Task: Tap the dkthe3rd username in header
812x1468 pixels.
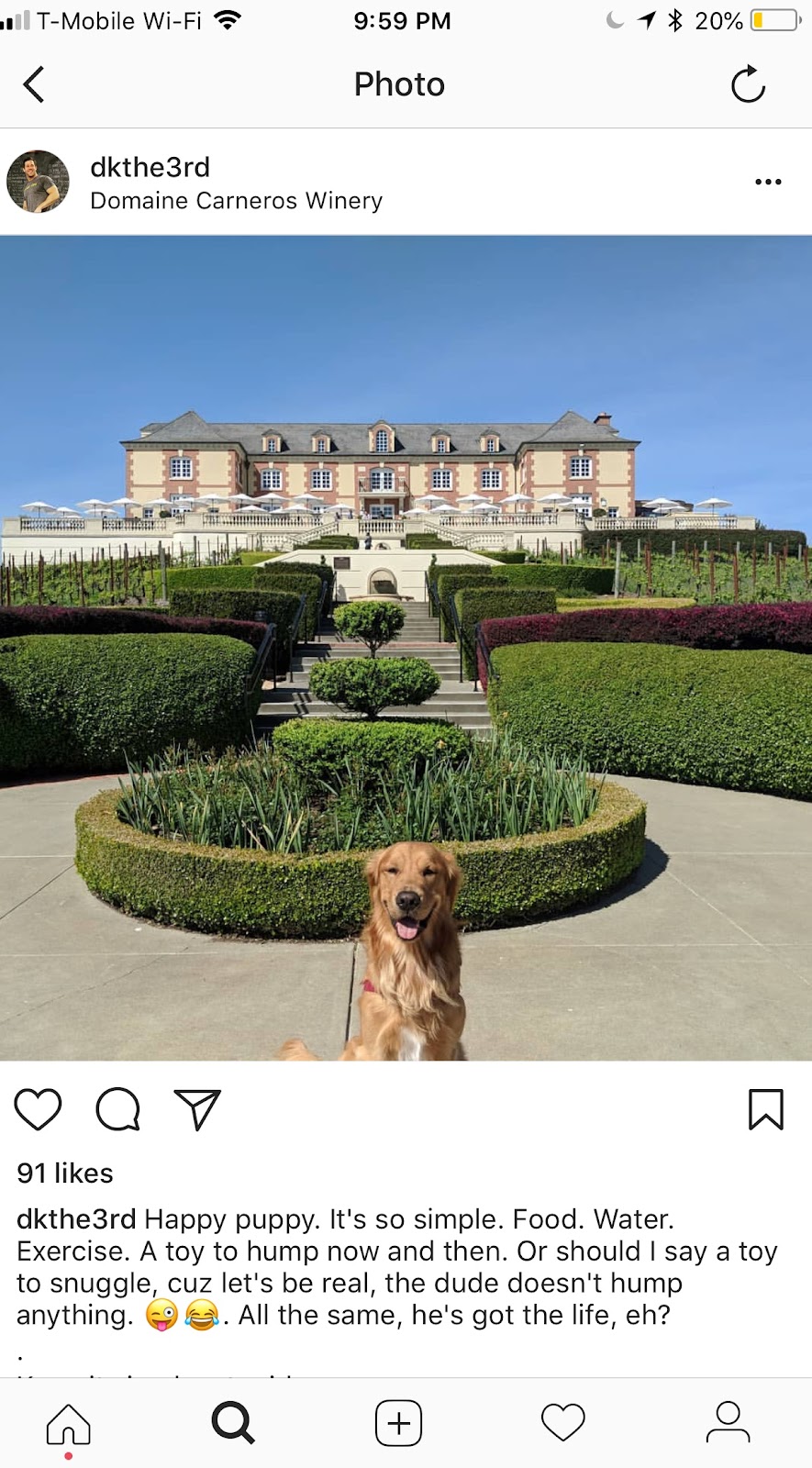Action: (x=150, y=167)
